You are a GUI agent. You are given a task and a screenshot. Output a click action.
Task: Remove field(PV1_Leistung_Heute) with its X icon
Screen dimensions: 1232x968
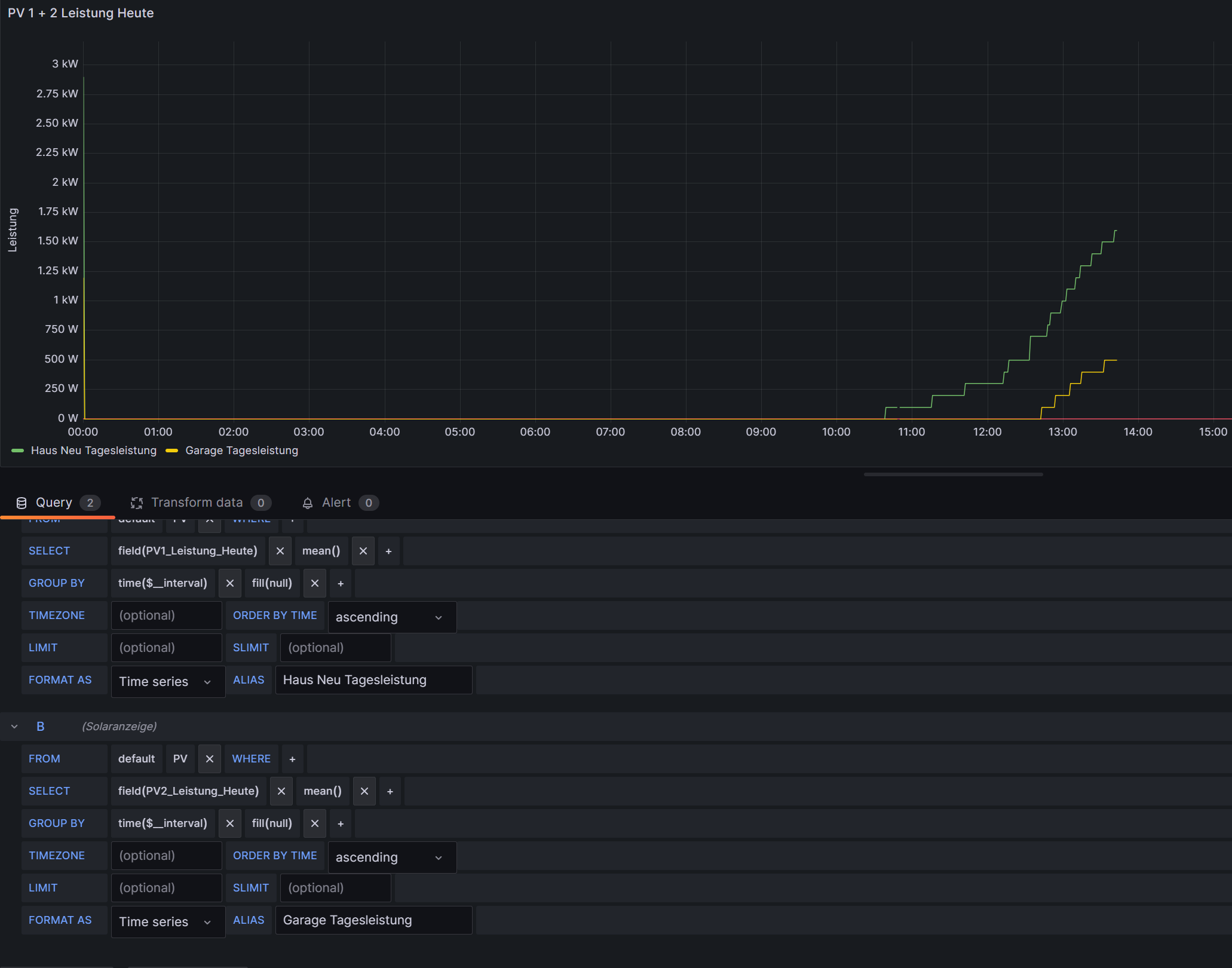click(280, 551)
